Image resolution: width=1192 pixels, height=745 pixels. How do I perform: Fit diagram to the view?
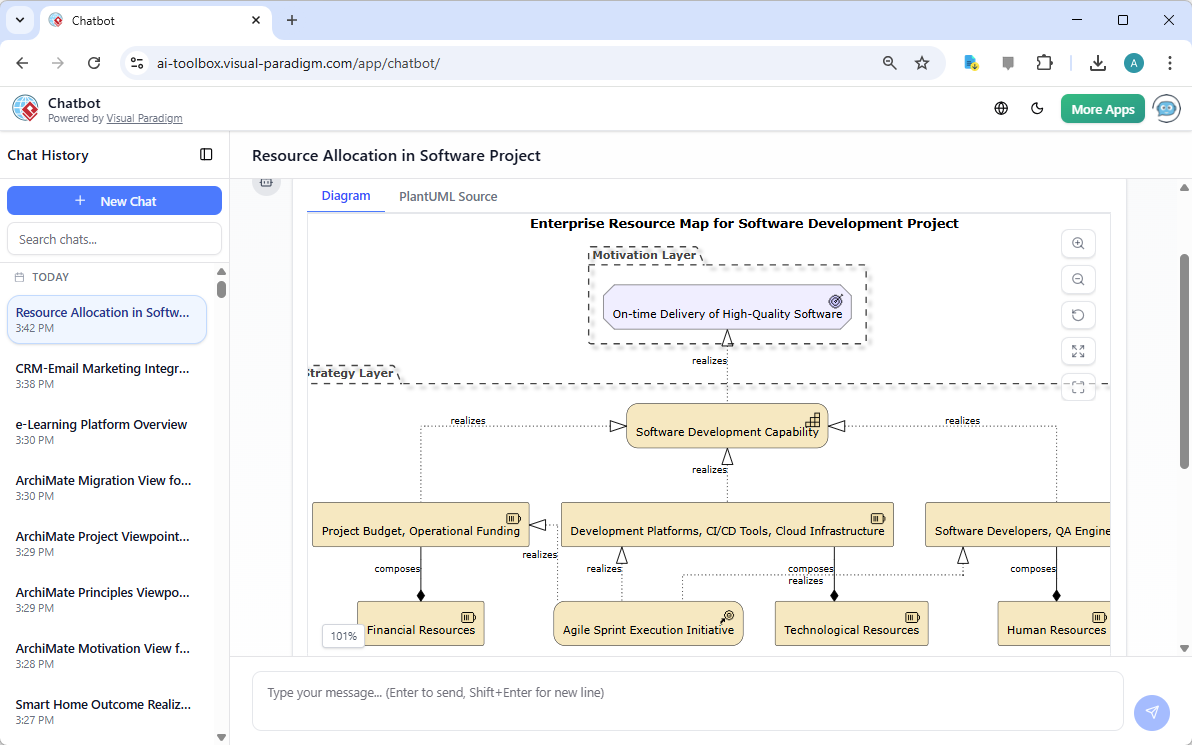point(1078,387)
